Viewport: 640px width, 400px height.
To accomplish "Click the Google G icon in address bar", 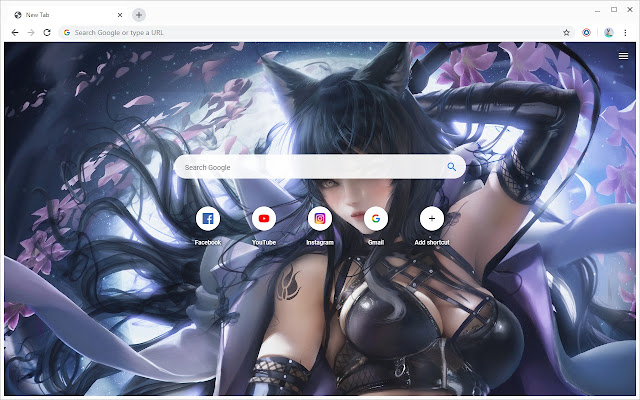I will 67,33.
